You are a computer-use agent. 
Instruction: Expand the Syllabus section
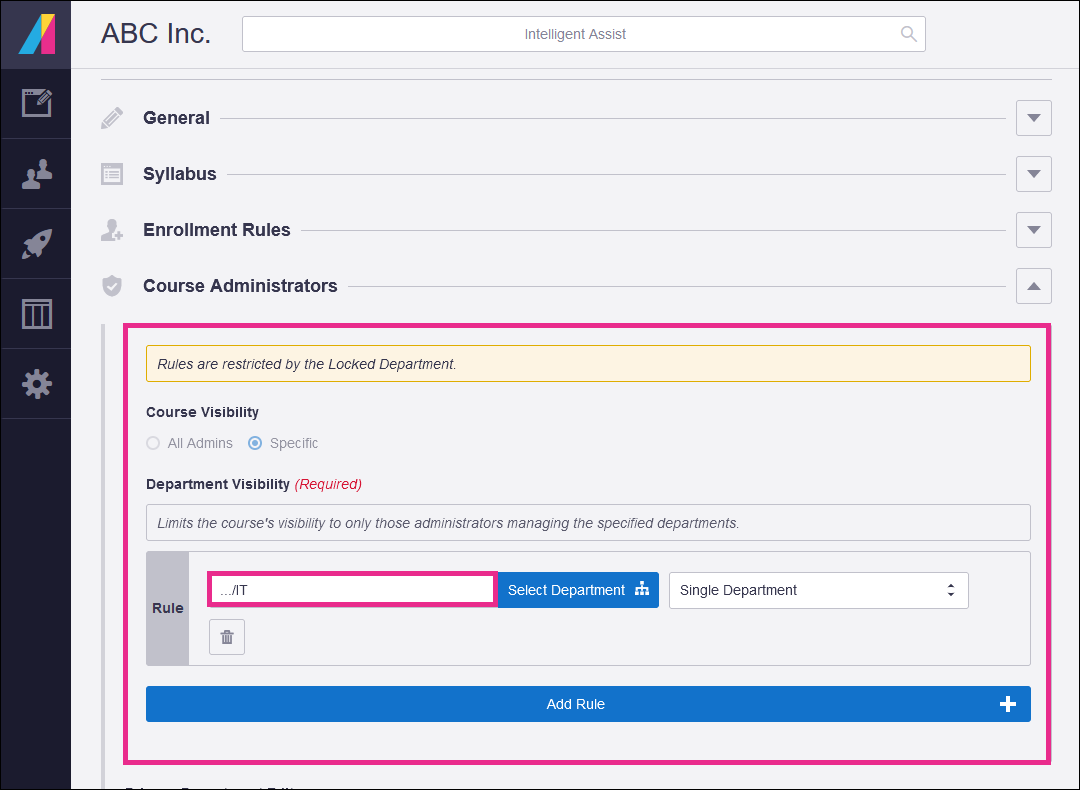pos(1033,173)
